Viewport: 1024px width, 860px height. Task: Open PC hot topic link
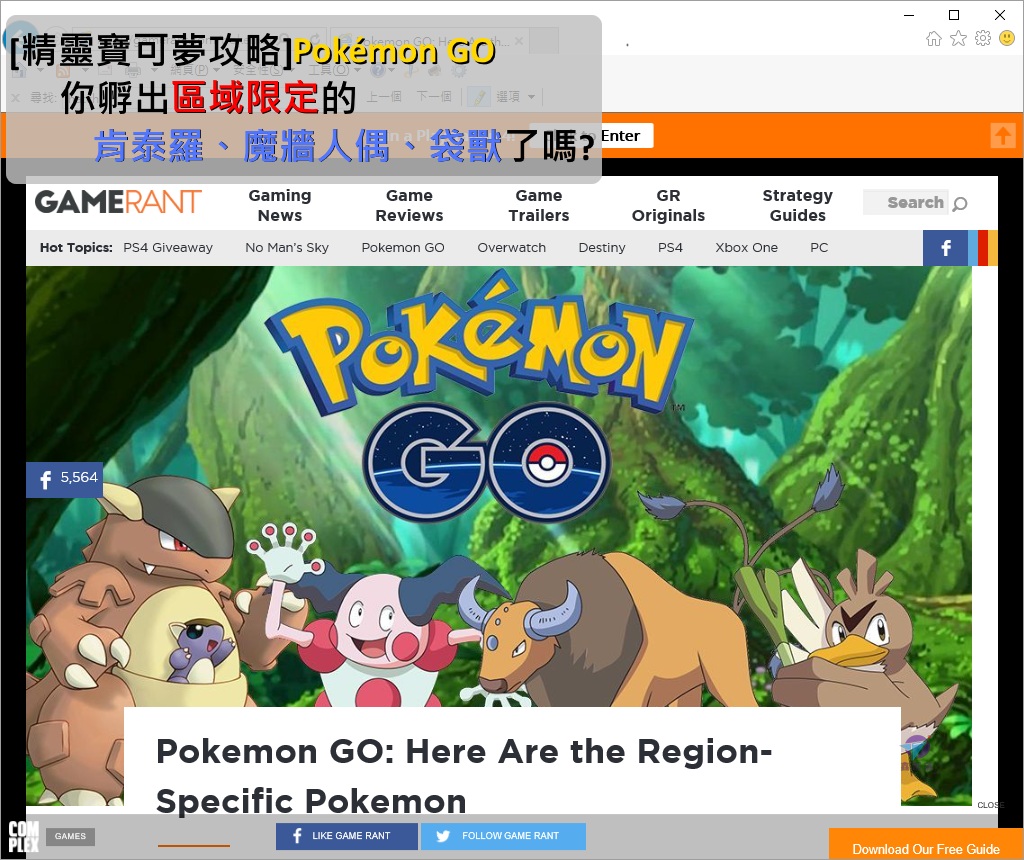coord(819,247)
